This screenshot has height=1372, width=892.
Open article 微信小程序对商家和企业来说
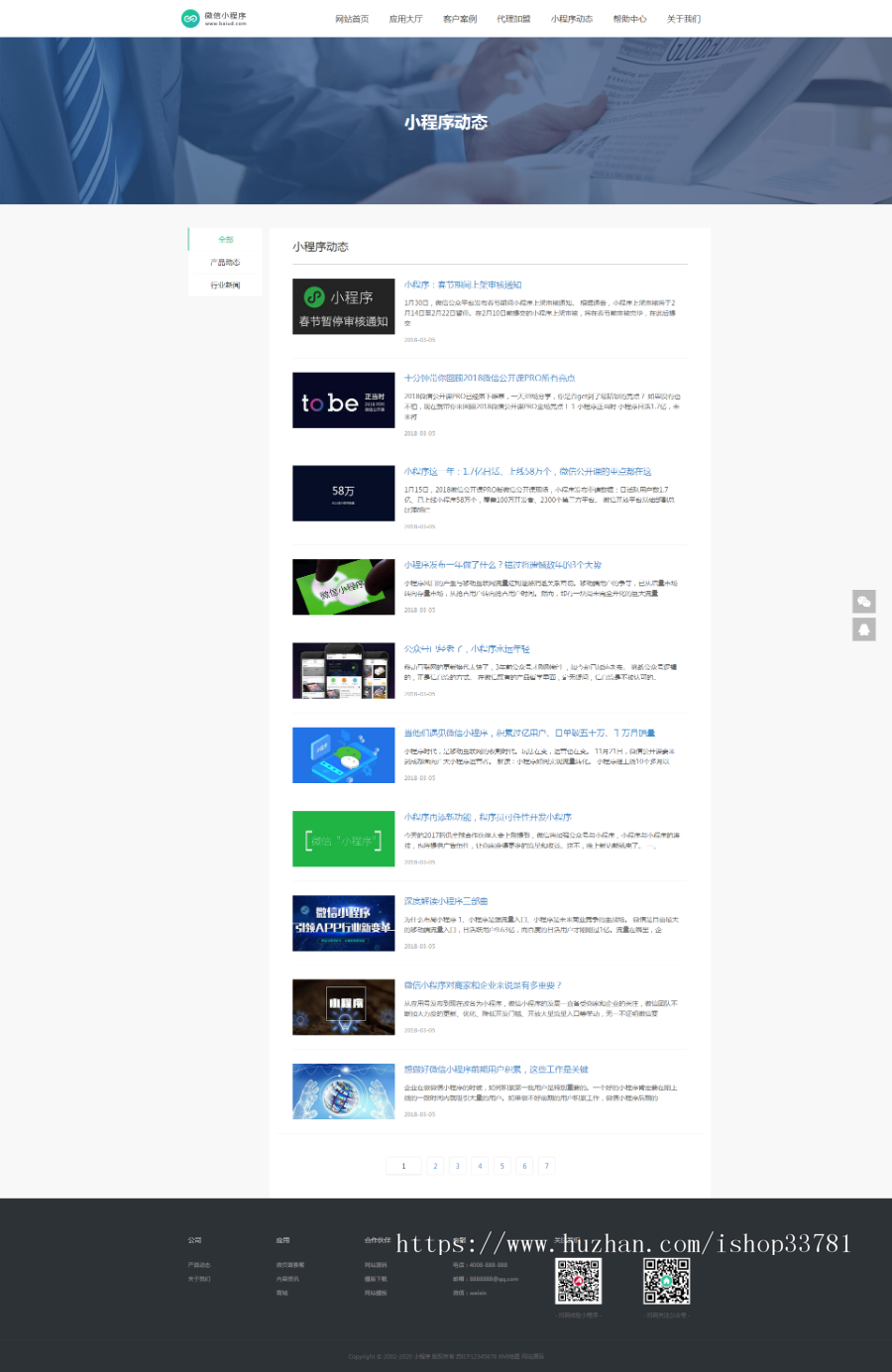point(483,985)
